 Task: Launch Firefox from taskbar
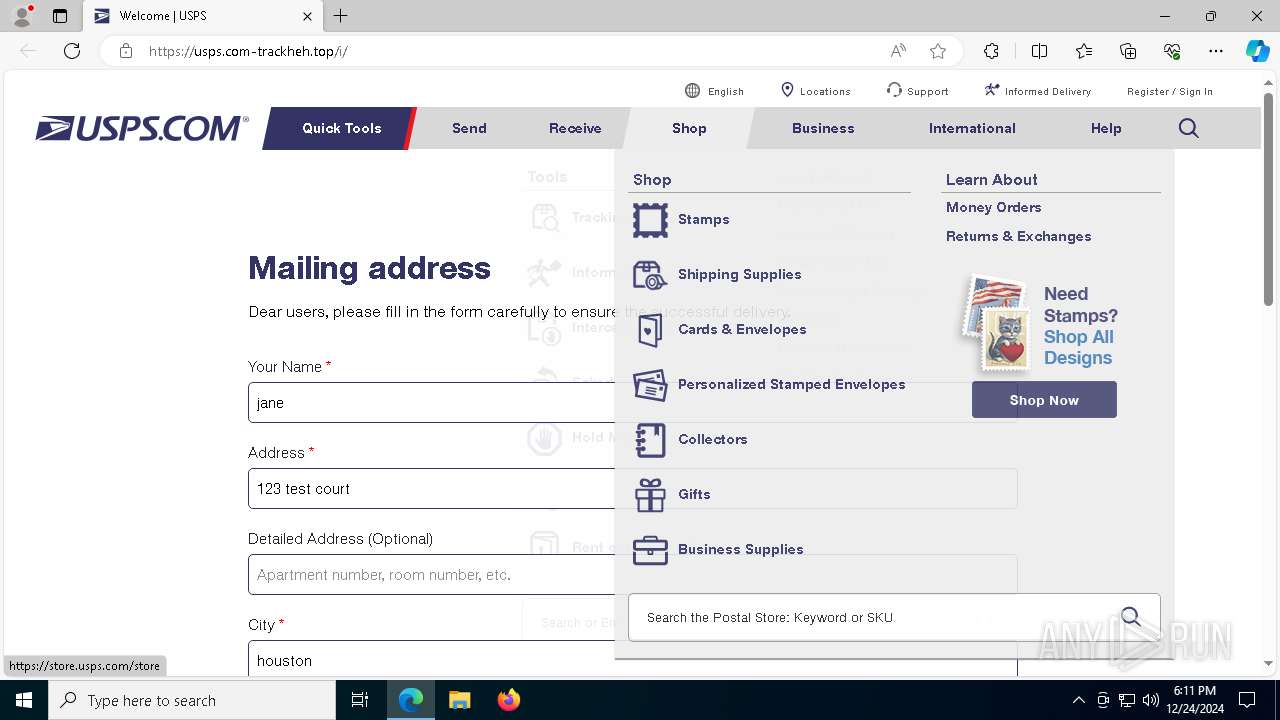coord(508,700)
